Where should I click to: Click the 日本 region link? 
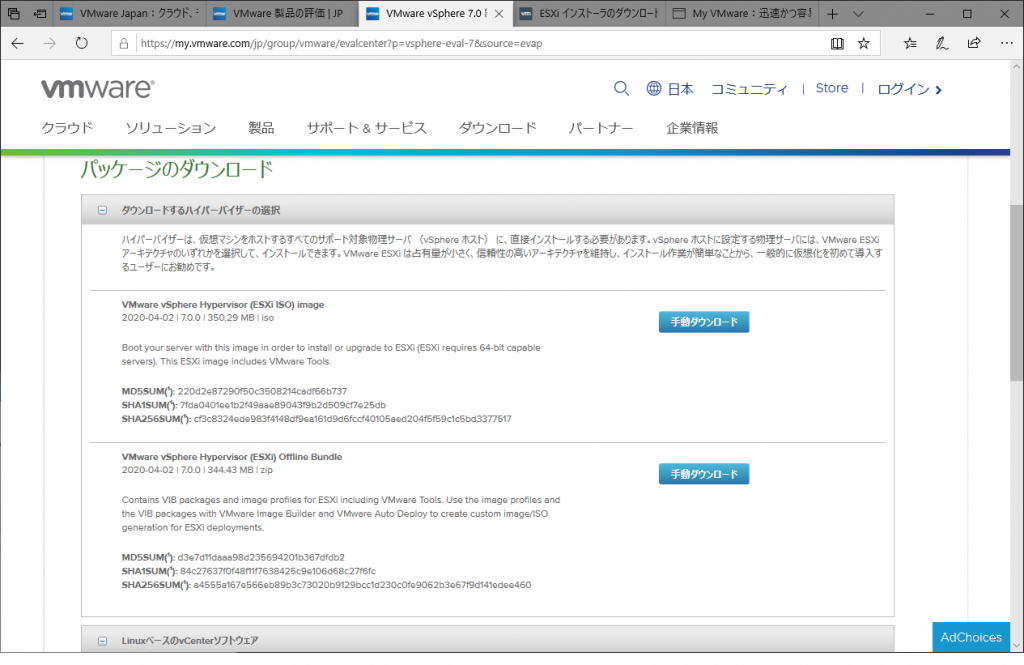tap(680, 89)
